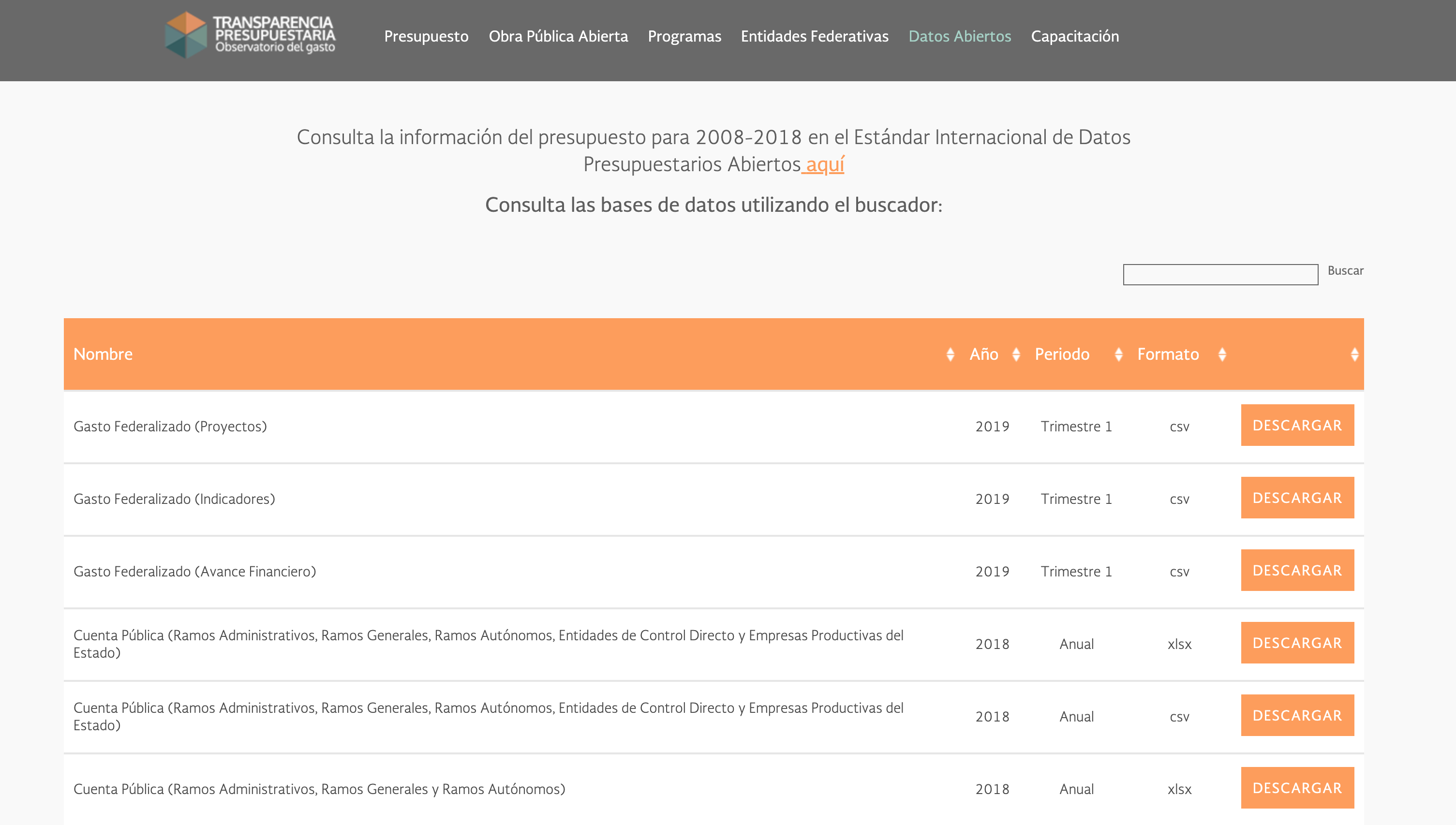Open Entidades Federativas menu item
Screen dimensions: 1456x825
pos(815,36)
